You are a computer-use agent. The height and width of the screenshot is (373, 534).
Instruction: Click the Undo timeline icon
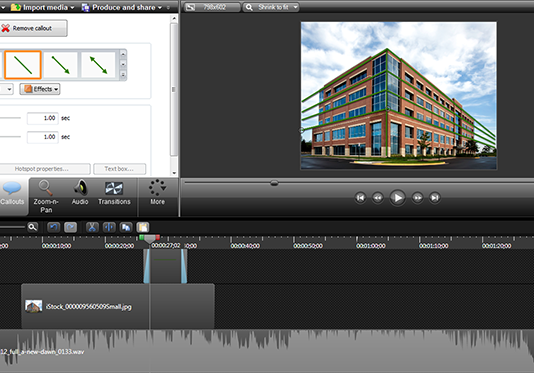pyautogui.click(x=53, y=227)
